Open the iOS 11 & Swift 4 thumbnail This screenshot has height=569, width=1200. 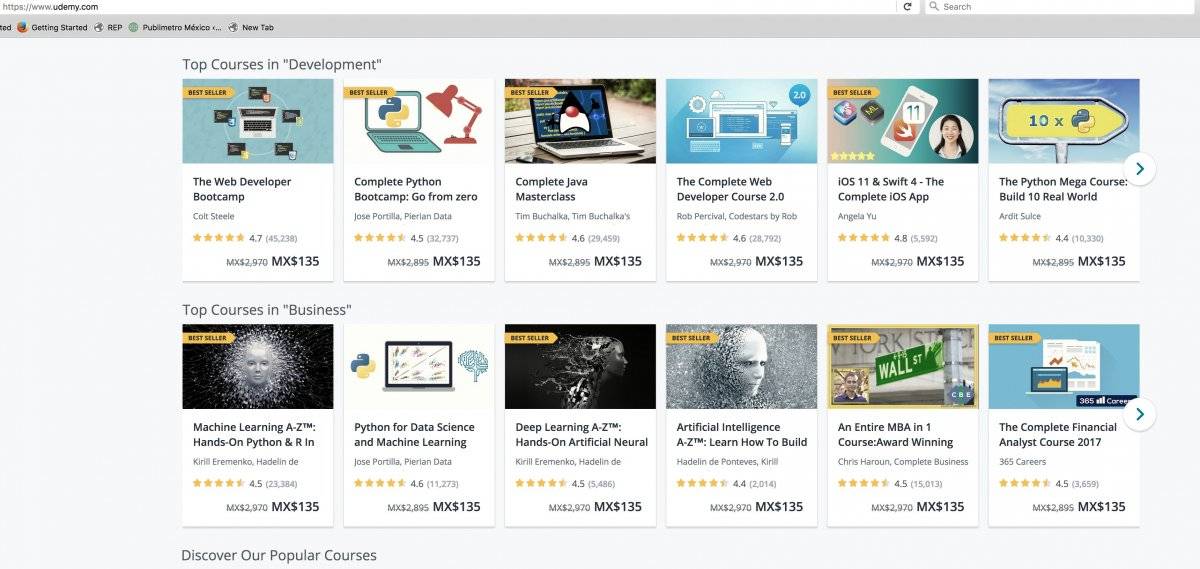(x=903, y=121)
